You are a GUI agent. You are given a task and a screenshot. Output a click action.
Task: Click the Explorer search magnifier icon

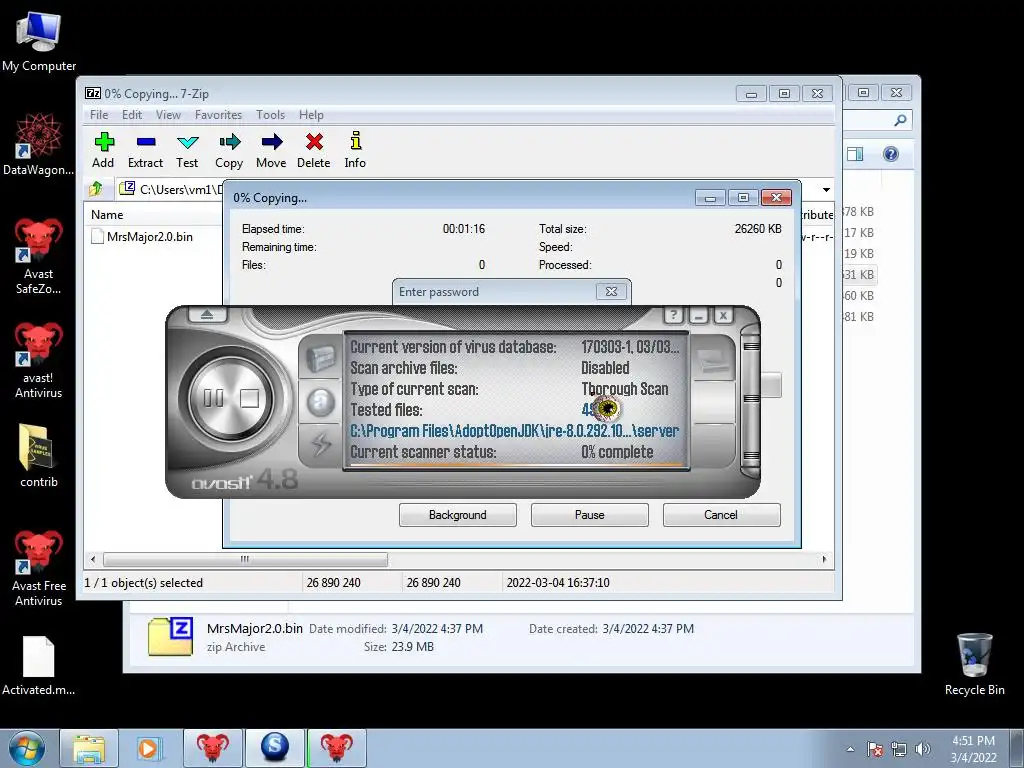(900, 120)
